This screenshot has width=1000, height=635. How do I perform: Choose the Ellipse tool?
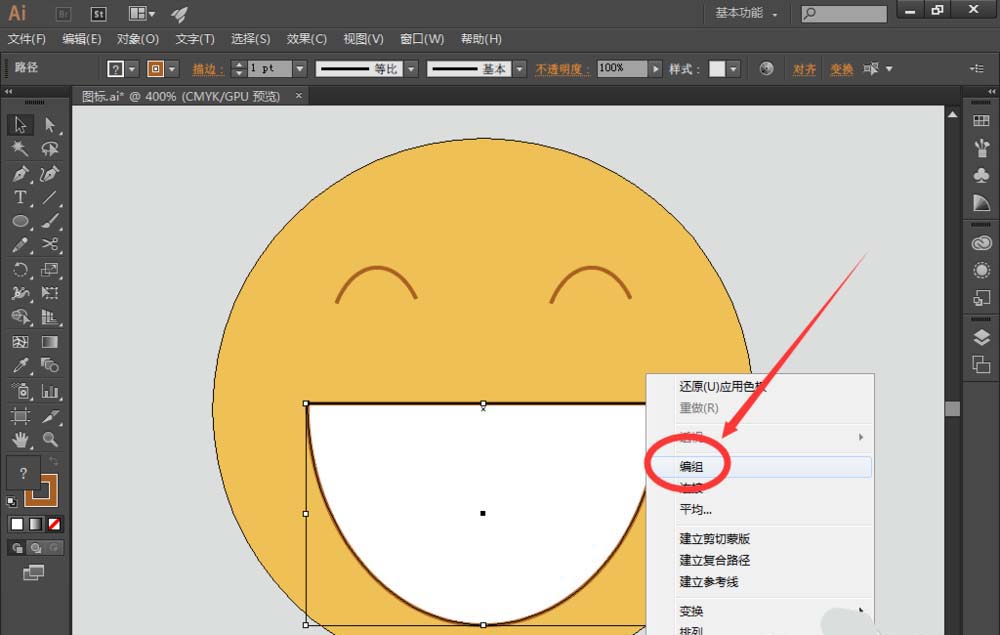pyautogui.click(x=20, y=221)
